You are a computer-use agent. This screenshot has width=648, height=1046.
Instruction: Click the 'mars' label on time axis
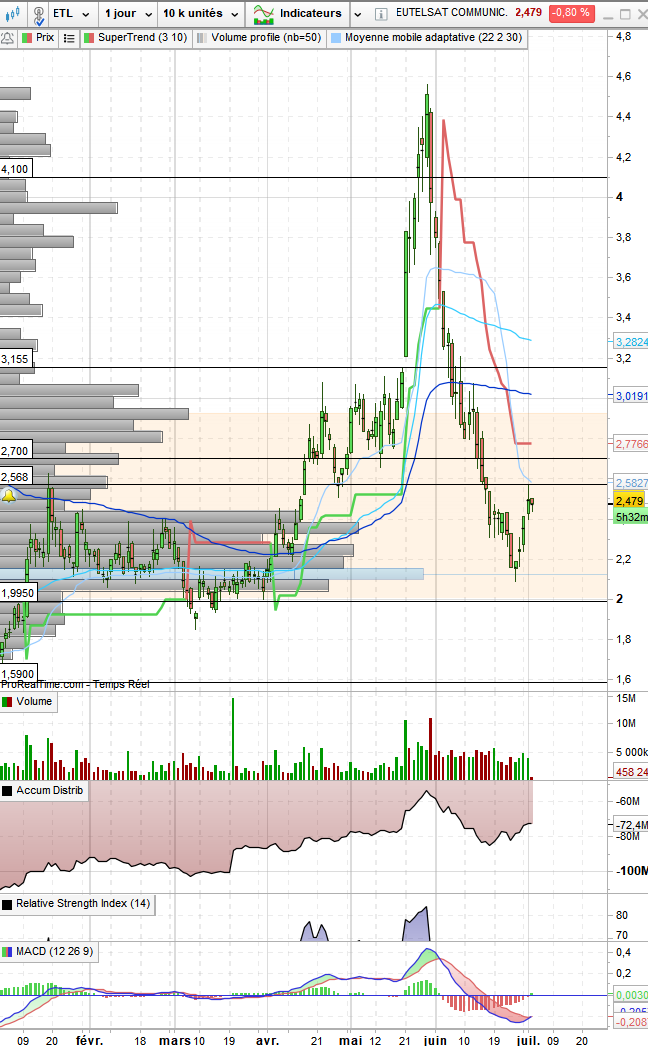click(x=174, y=1040)
